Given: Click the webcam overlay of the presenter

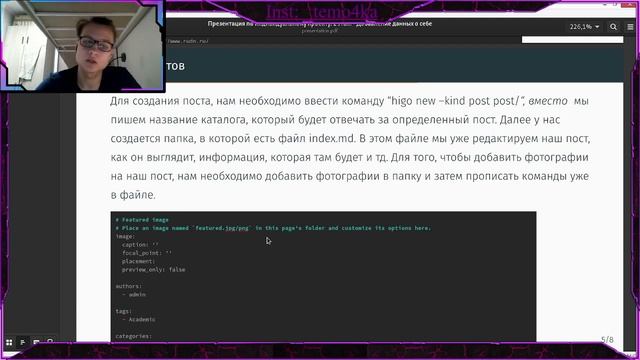Looking at the screenshot, I should tap(82, 45).
